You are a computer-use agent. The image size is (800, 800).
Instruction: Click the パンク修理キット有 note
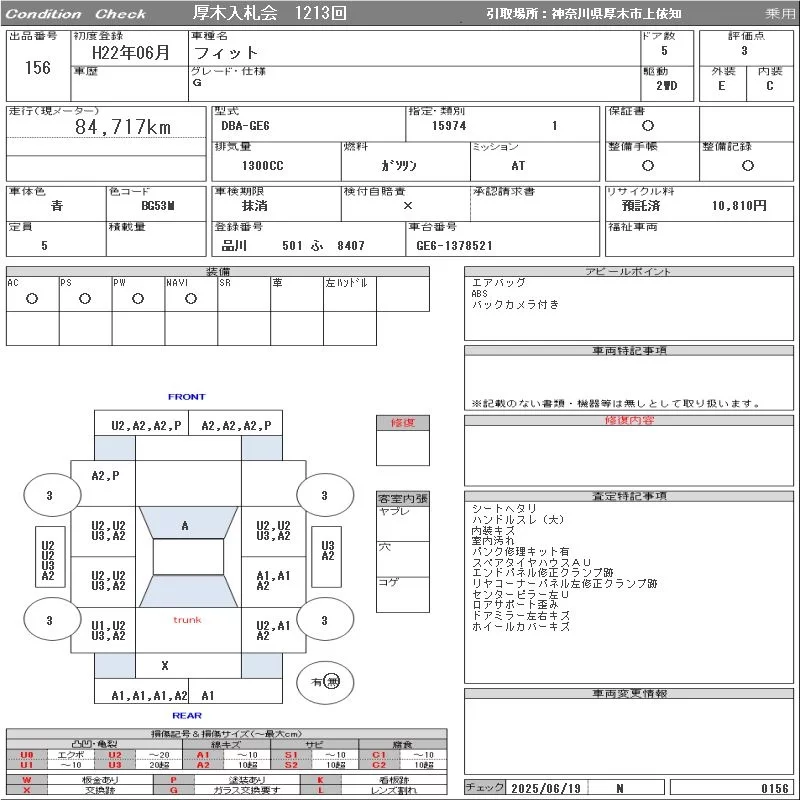520,552
